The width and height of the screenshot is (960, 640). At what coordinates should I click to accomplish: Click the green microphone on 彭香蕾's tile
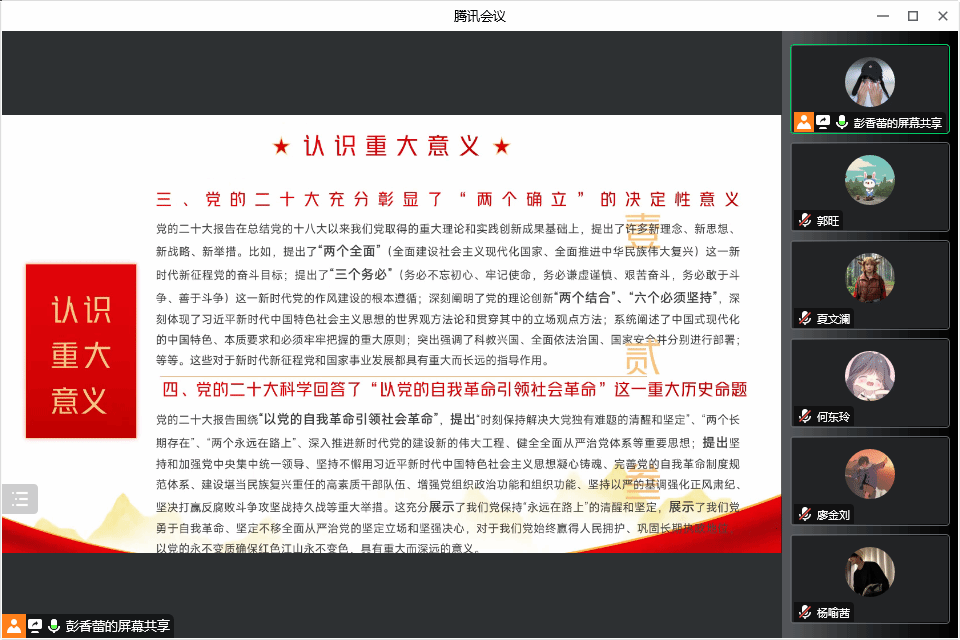pos(842,122)
